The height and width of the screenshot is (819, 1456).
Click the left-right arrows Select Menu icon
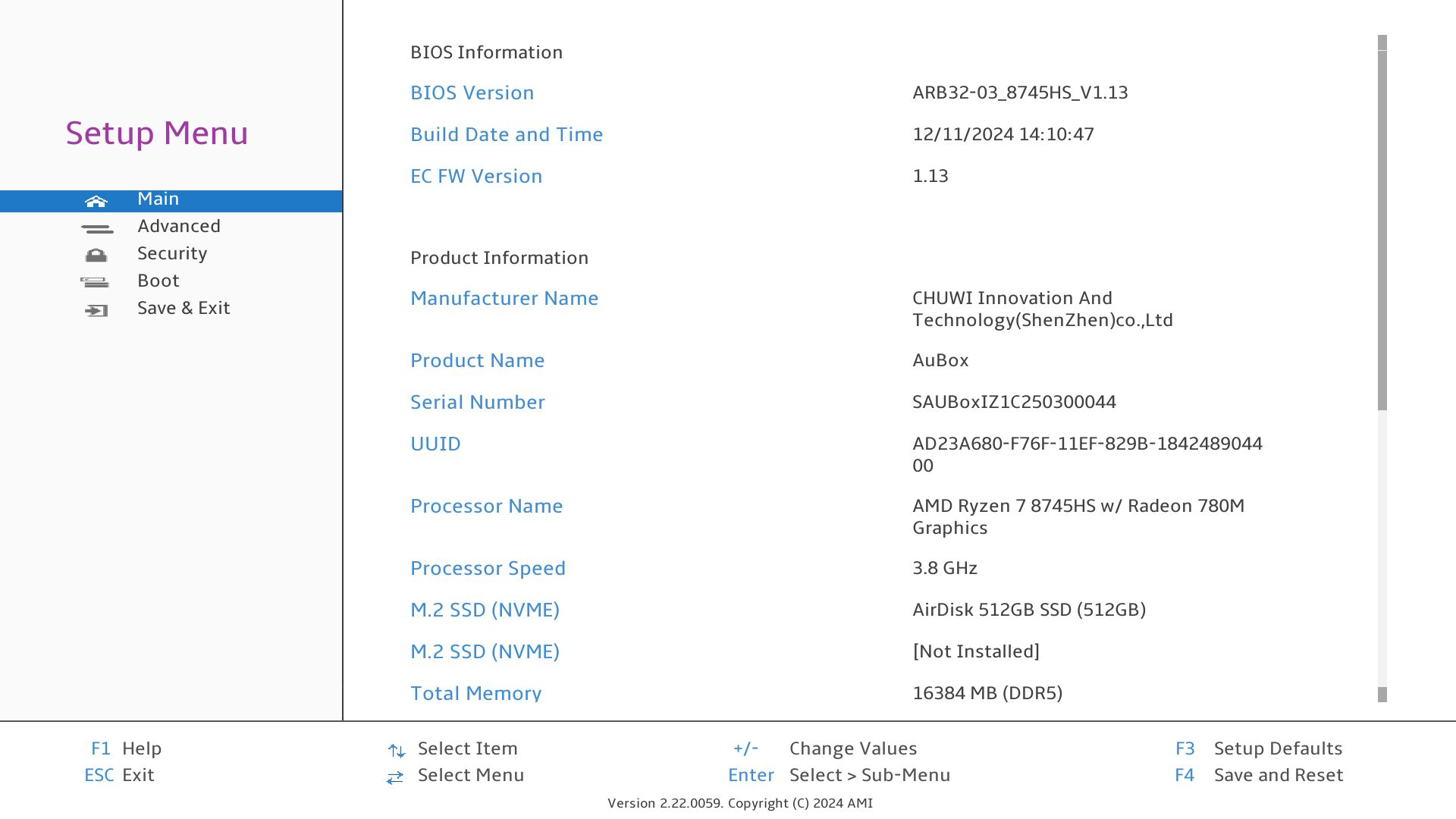coord(394,777)
